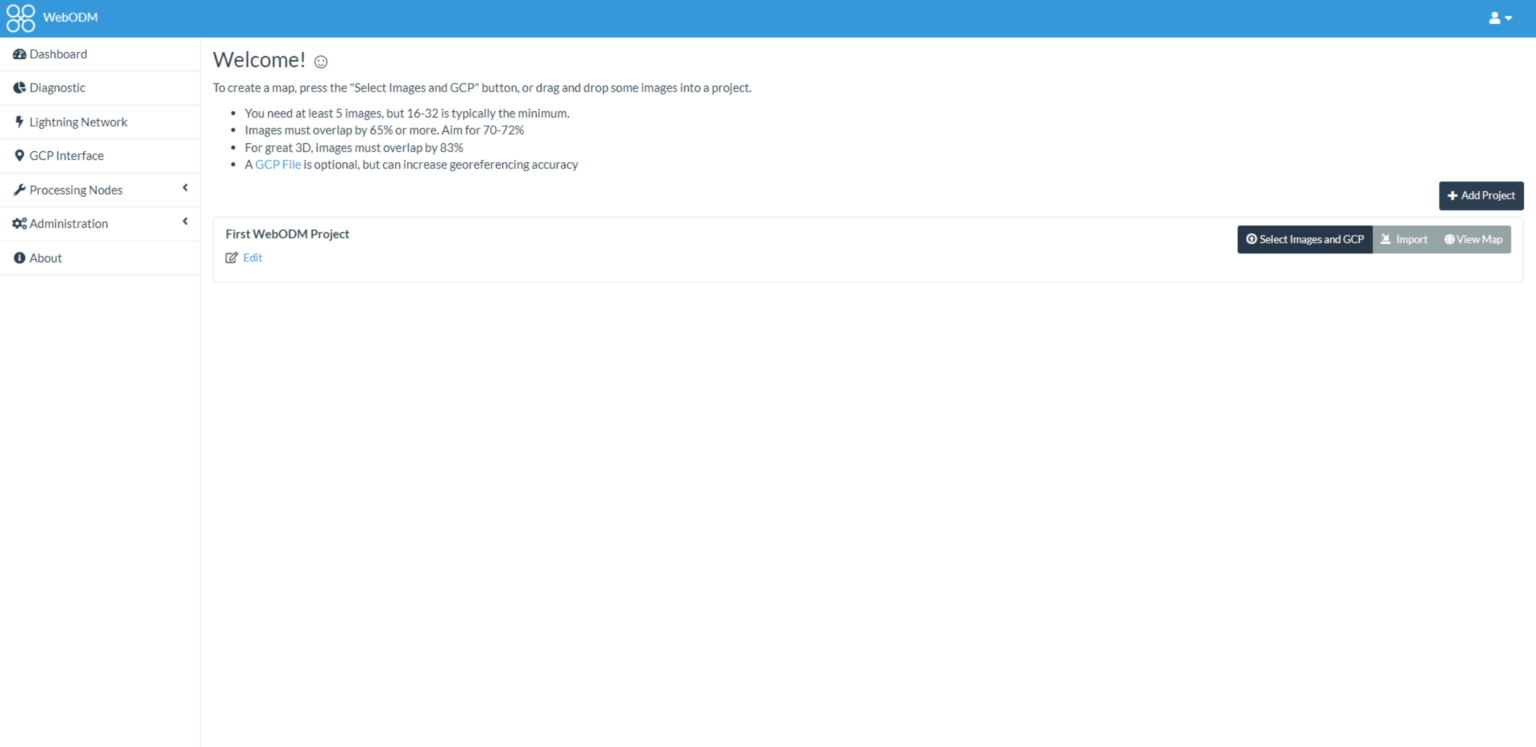Open the About page
The height and width of the screenshot is (747, 1536).
pyautogui.click(x=45, y=258)
